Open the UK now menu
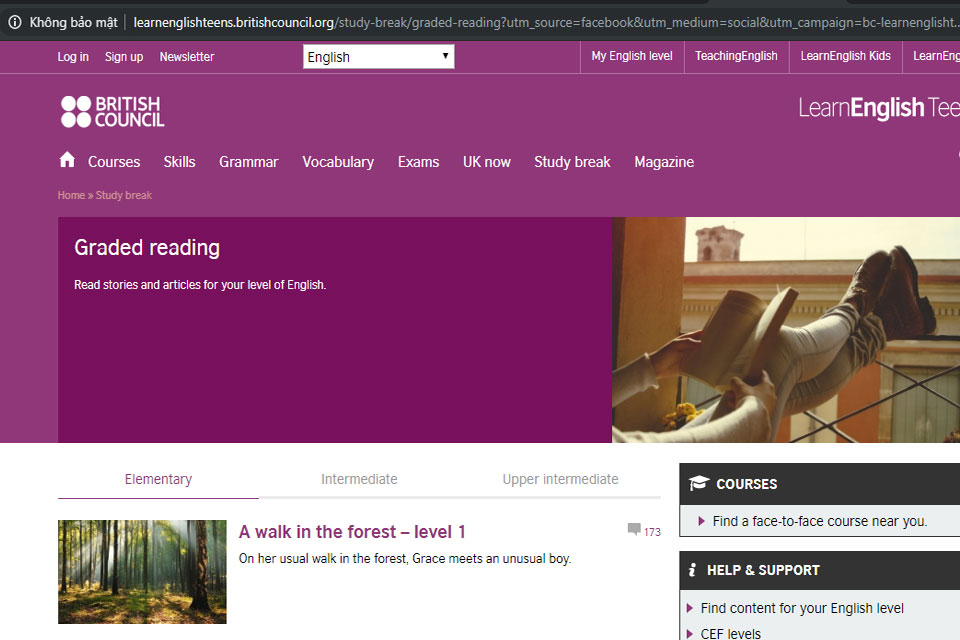Viewport: 960px width, 640px height. point(487,162)
